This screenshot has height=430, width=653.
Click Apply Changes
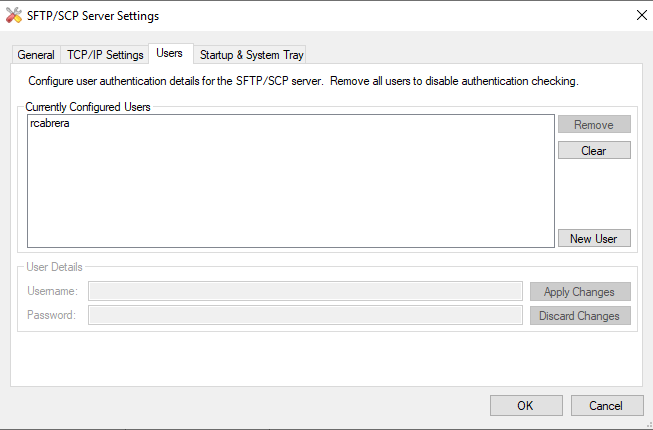click(580, 292)
